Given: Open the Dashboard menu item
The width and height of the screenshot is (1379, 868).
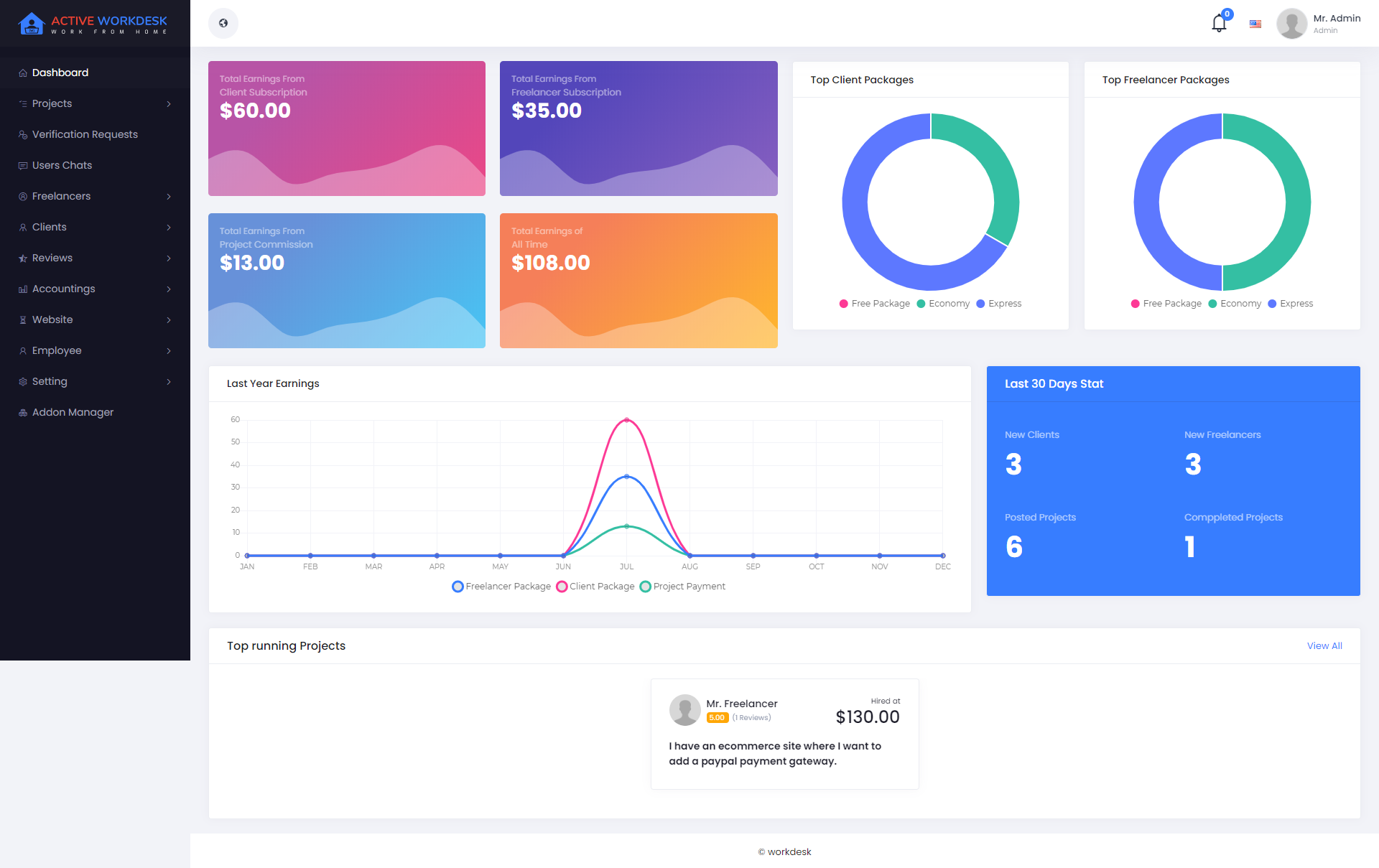Looking at the screenshot, I should click(60, 73).
